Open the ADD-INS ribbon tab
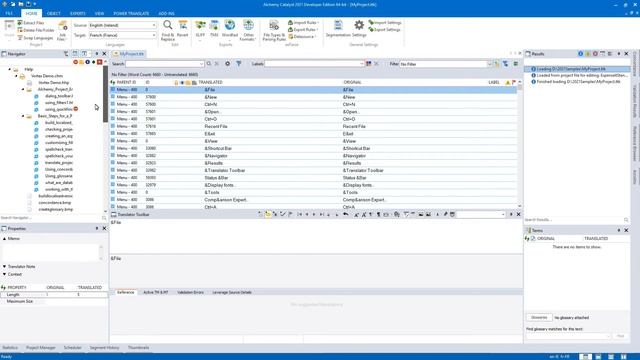This screenshot has height=360, width=640. click(166, 13)
